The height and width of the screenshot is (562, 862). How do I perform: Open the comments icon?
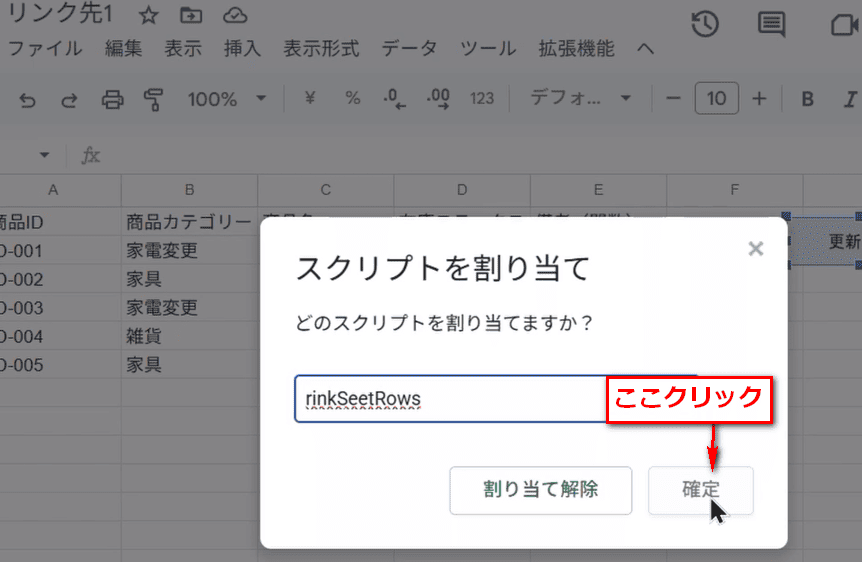pos(770,25)
